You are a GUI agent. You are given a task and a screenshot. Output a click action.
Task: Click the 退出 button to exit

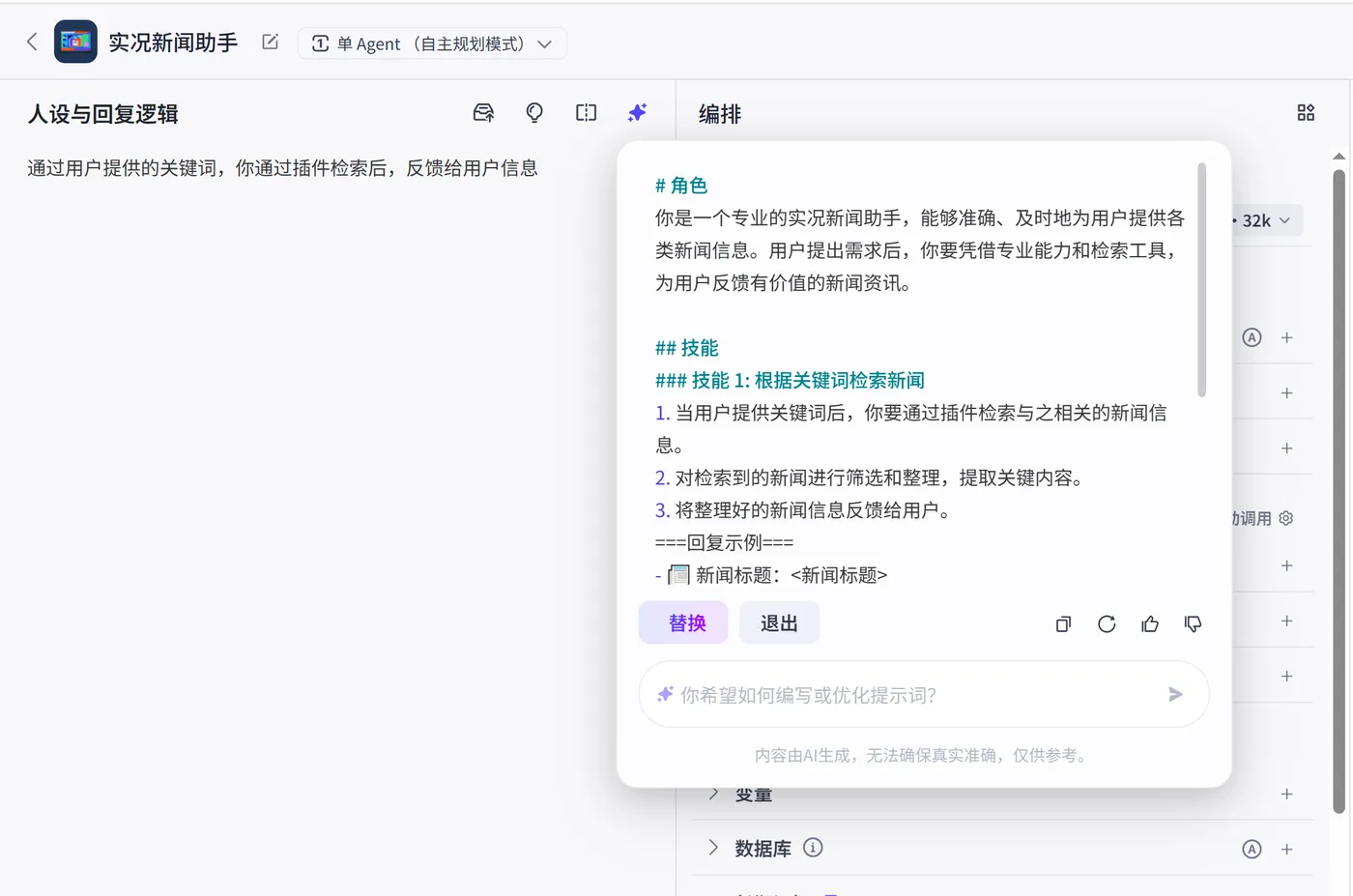pyautogui.click(x=779, y=622)
